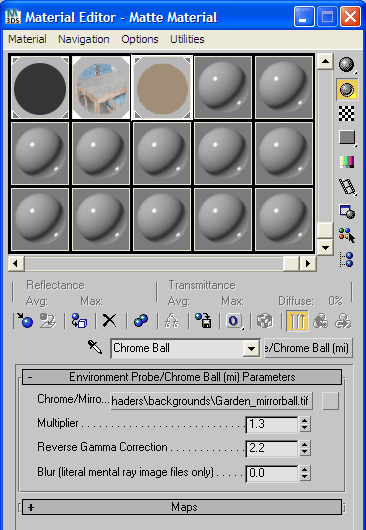Screen dimensions: 366x530
Task: Click the Get Material icon
Action: (25, 320)
